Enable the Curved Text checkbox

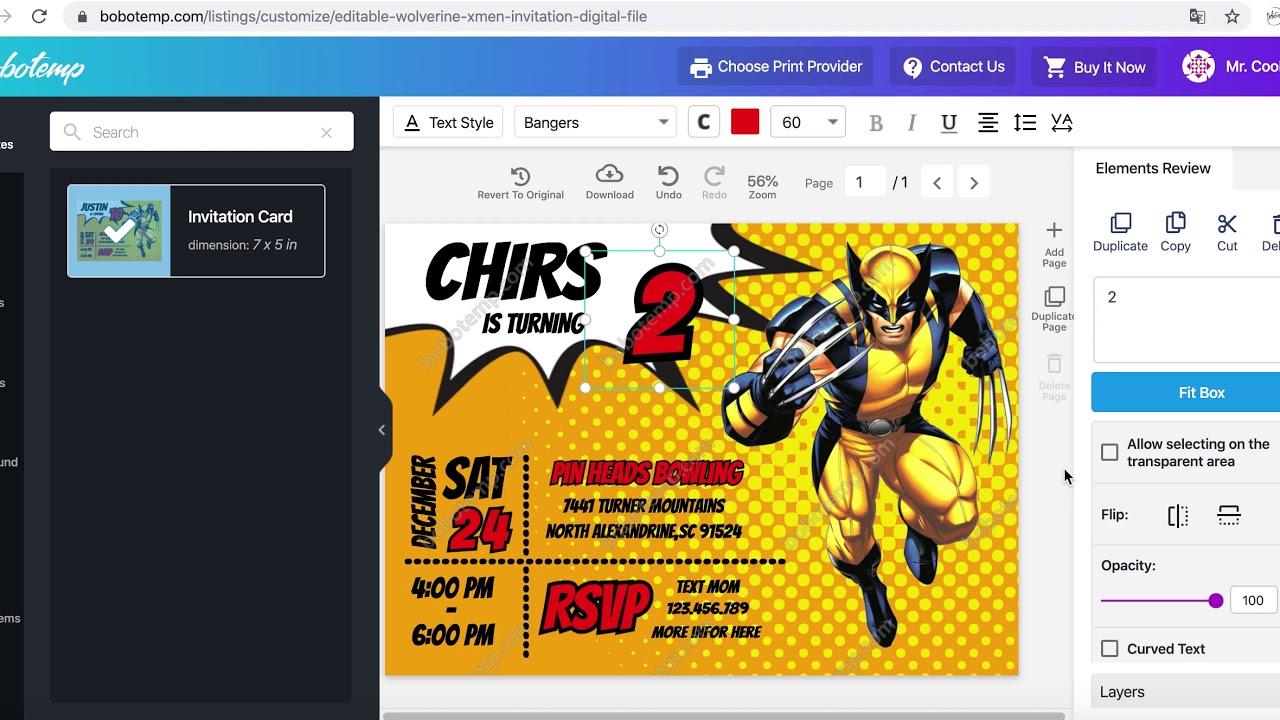[1110, 649]
